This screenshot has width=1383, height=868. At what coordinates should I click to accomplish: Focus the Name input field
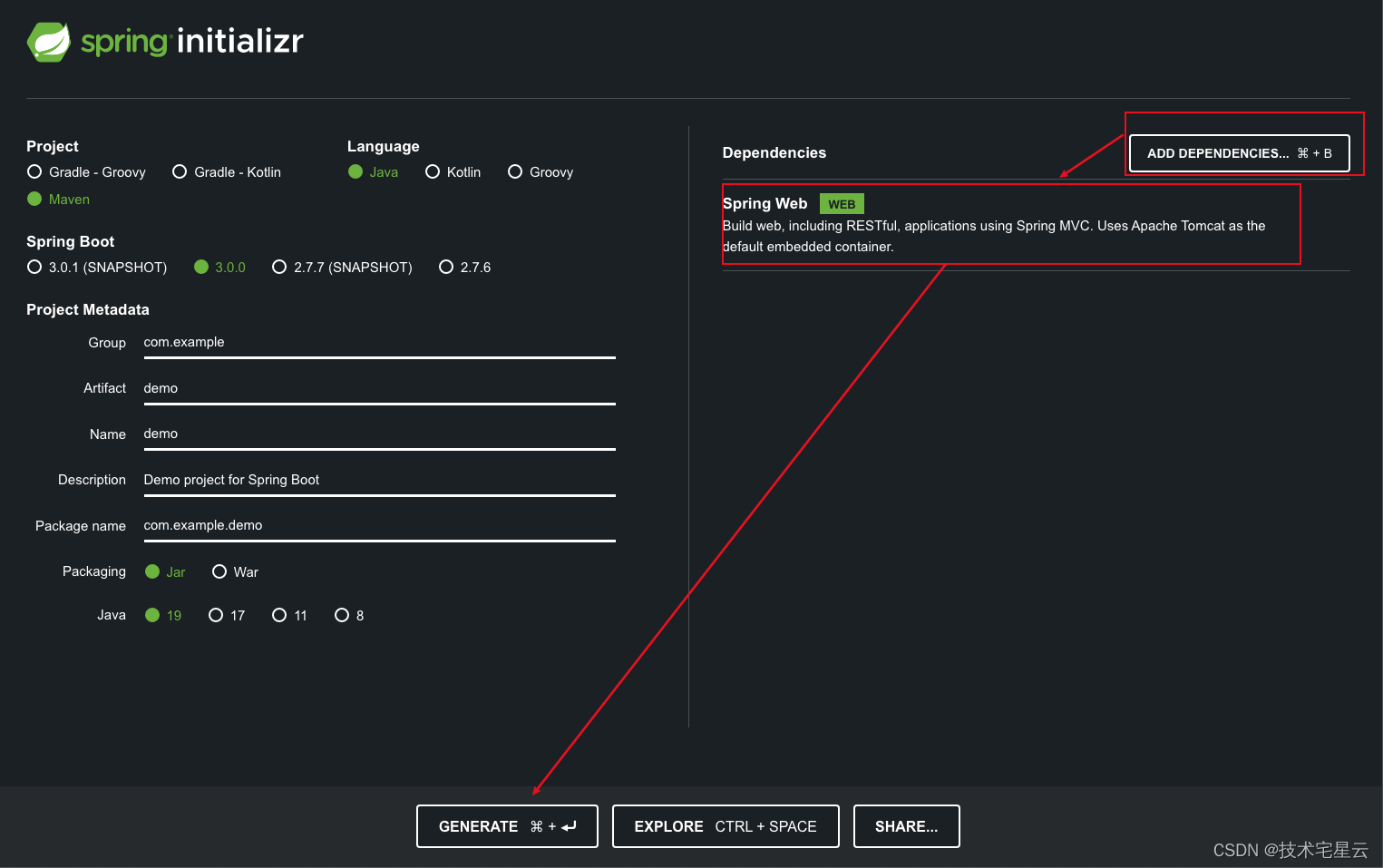[379, 434]
